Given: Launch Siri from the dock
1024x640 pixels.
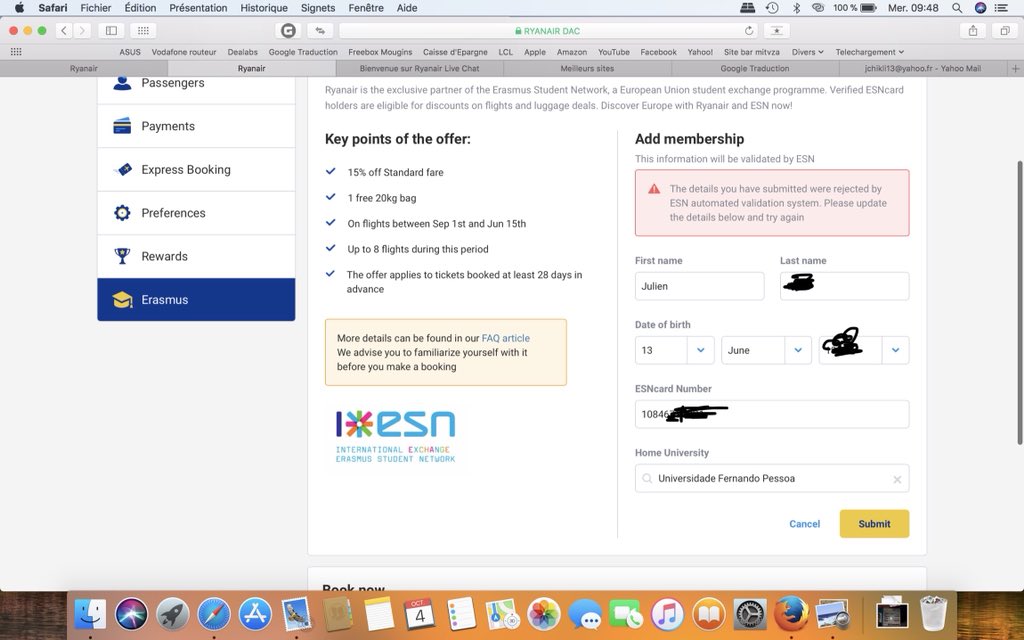Looking at the screenshot, I should coord(131,615).
